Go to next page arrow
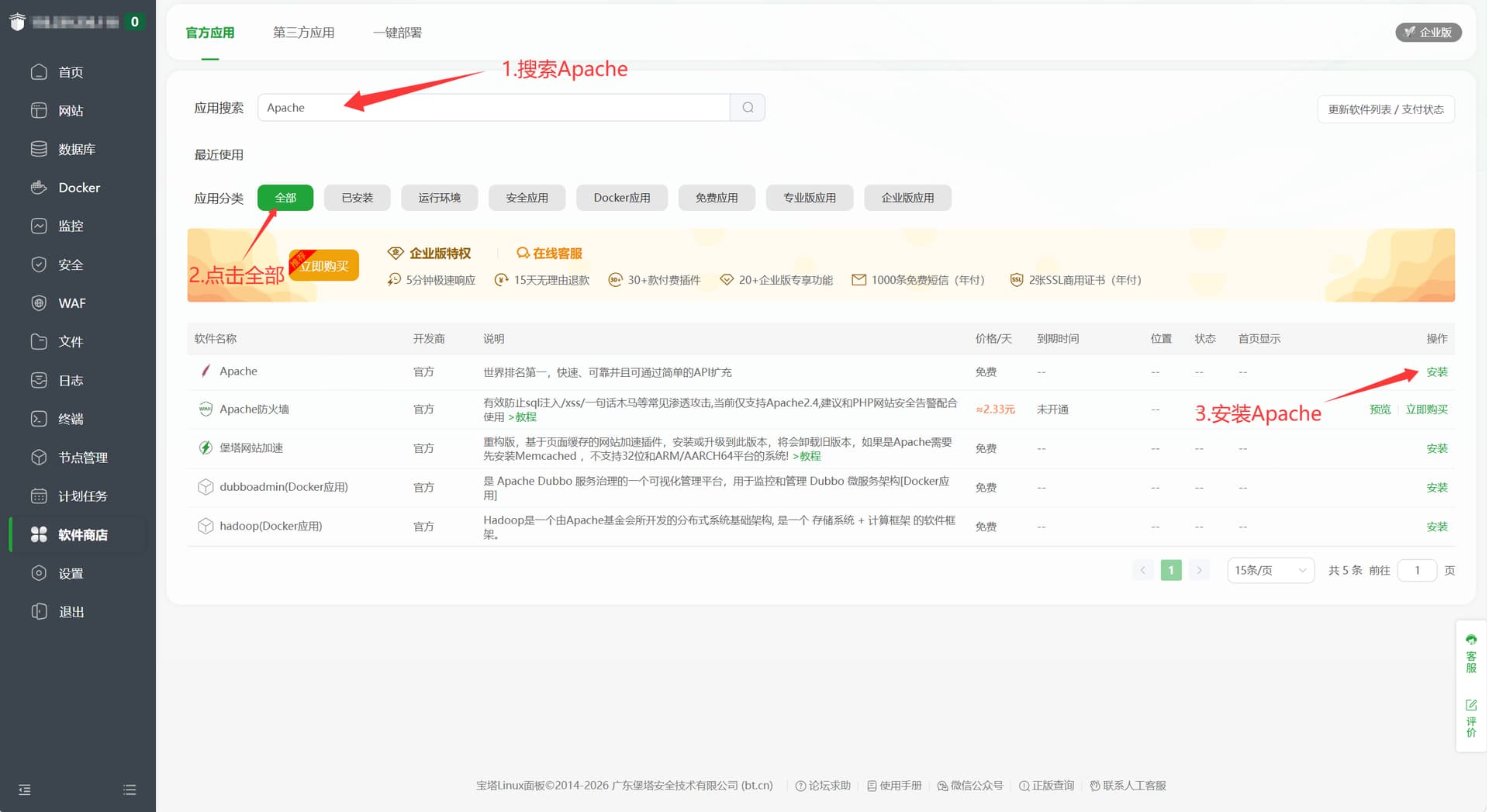 (x=1199, y=570)
